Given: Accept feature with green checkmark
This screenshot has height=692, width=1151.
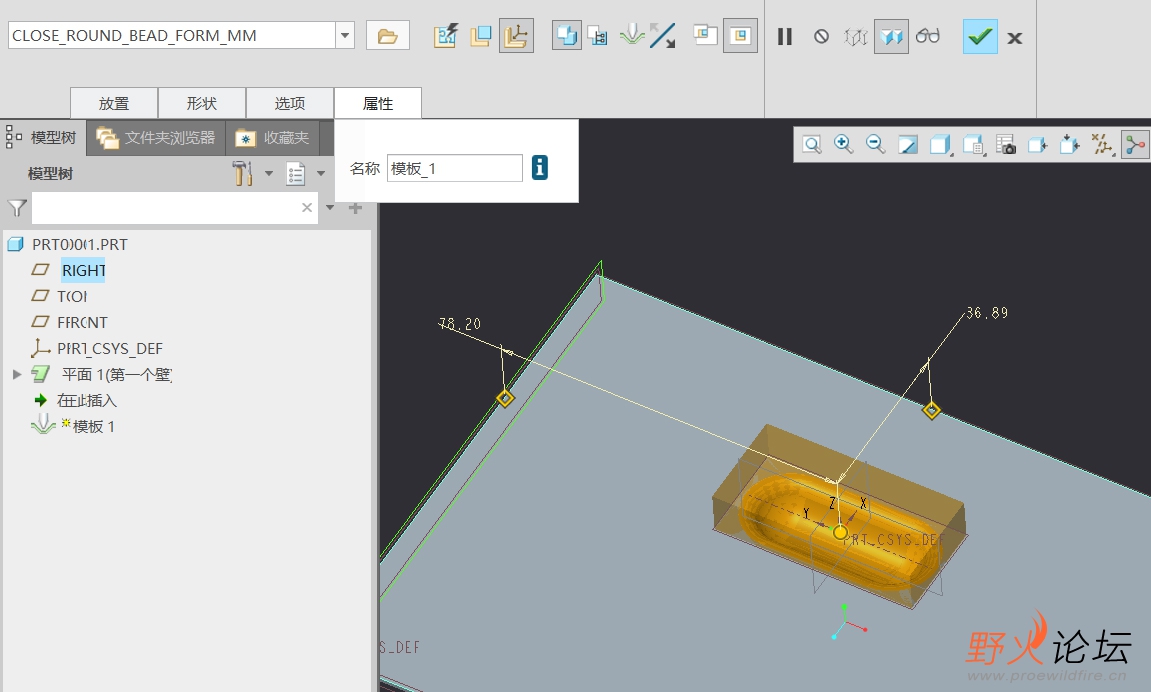Looking at the screenshot, I should [980, 36].
